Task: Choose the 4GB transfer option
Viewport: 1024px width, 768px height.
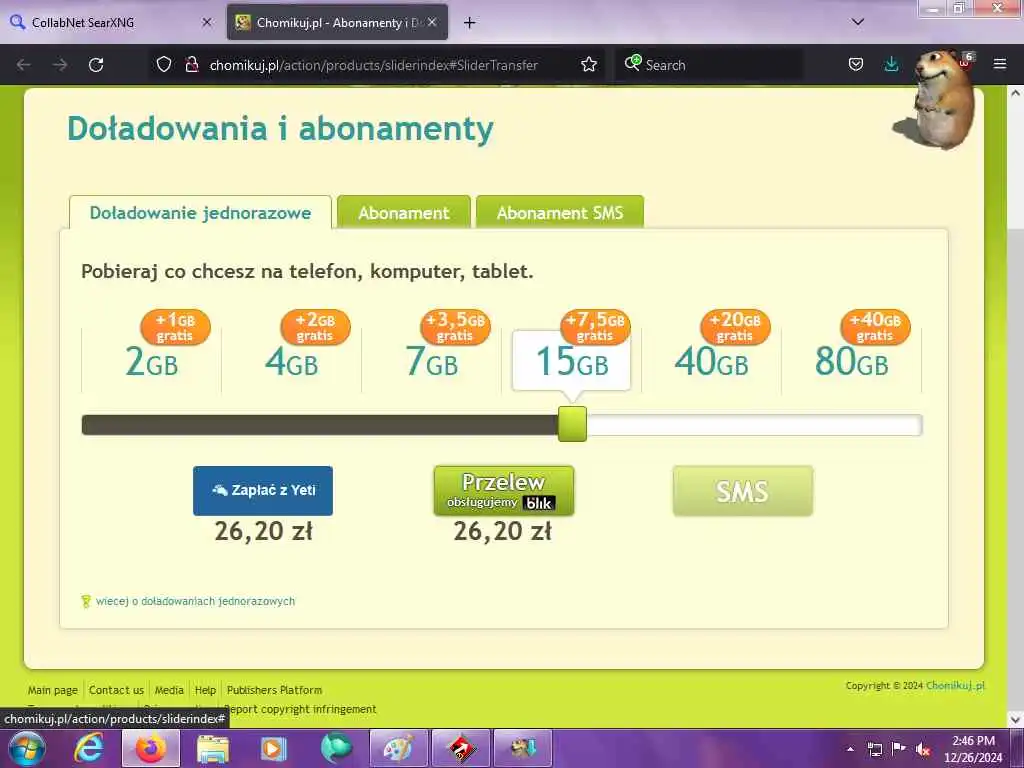Action: pyautogui.click(x=291, y=361)
